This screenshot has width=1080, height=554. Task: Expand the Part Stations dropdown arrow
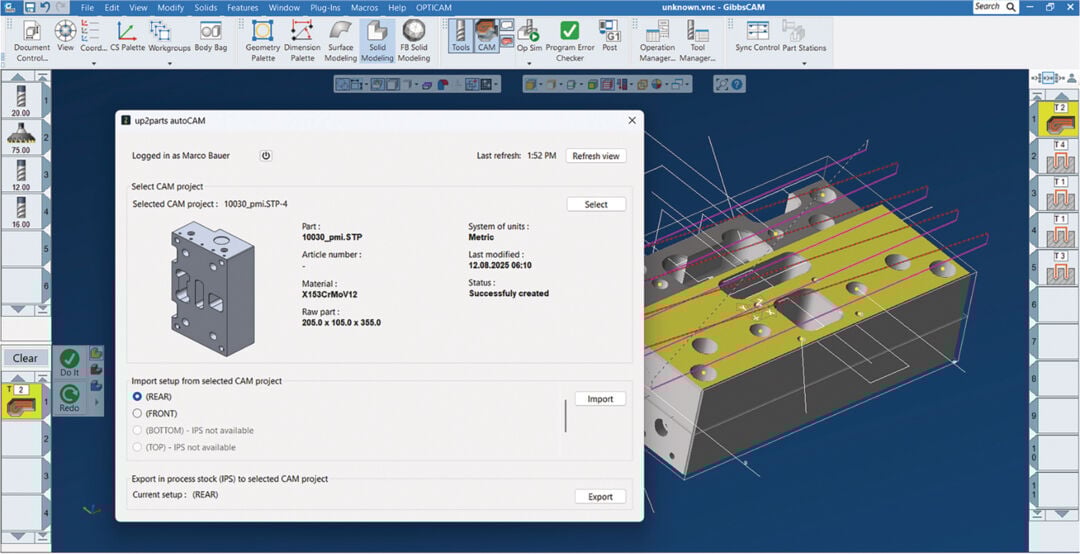tap(805, 64)
